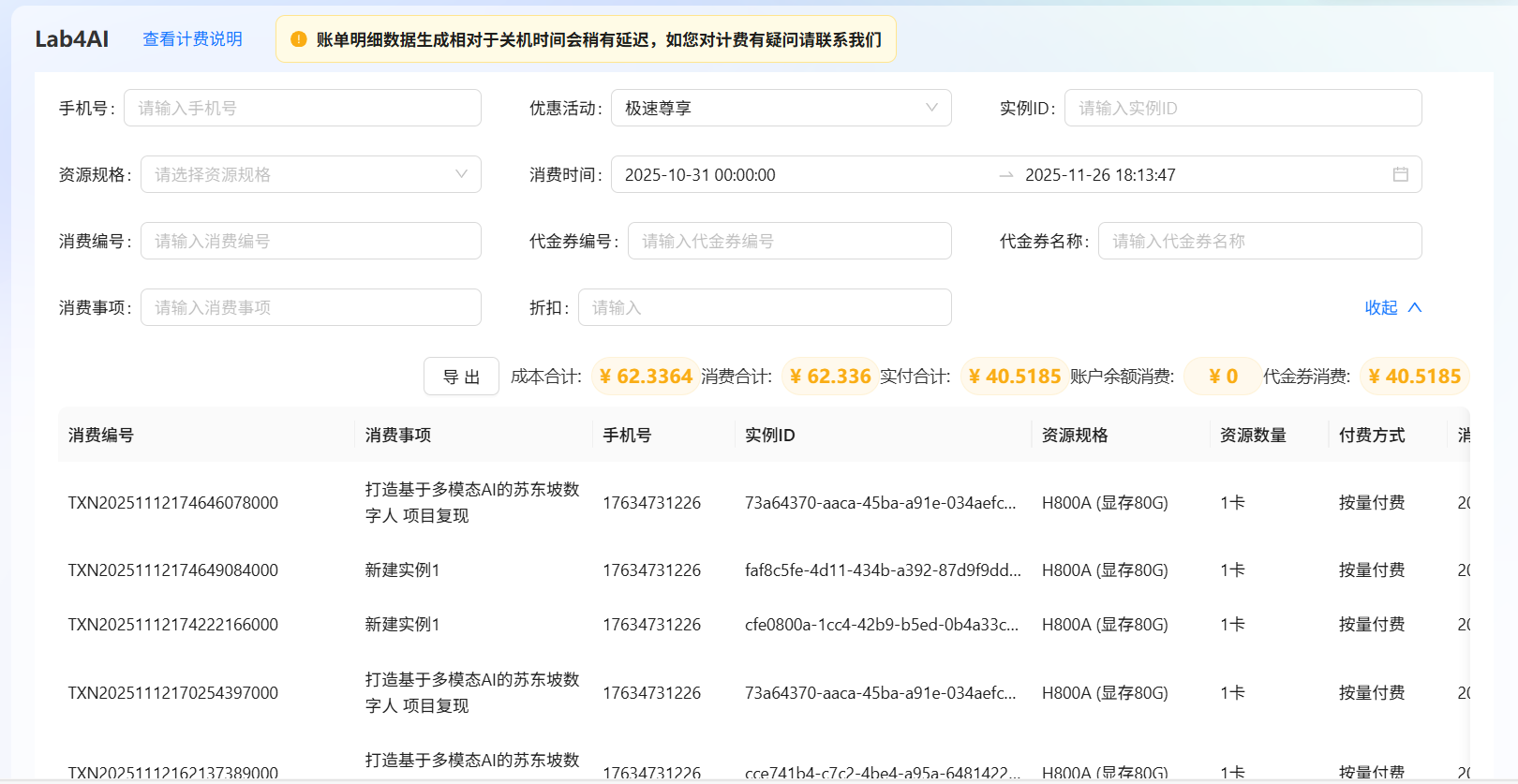Focus the 代金券名称 input field
Viewport: 1518px width, 784px height.
click(x=1259, y=241)
